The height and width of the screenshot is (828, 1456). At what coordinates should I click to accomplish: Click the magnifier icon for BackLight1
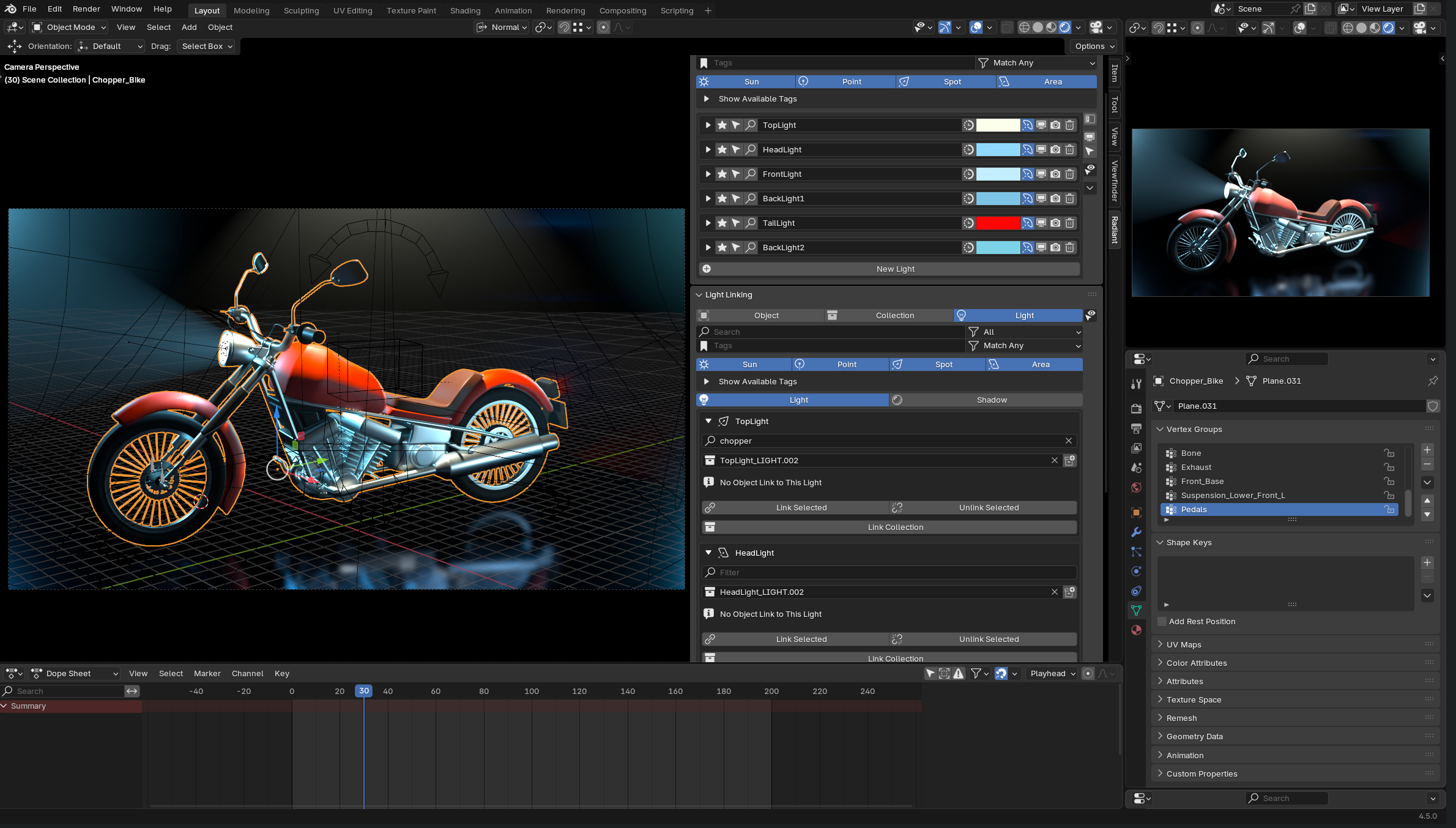pyautogui.click(x=751, y=199)
